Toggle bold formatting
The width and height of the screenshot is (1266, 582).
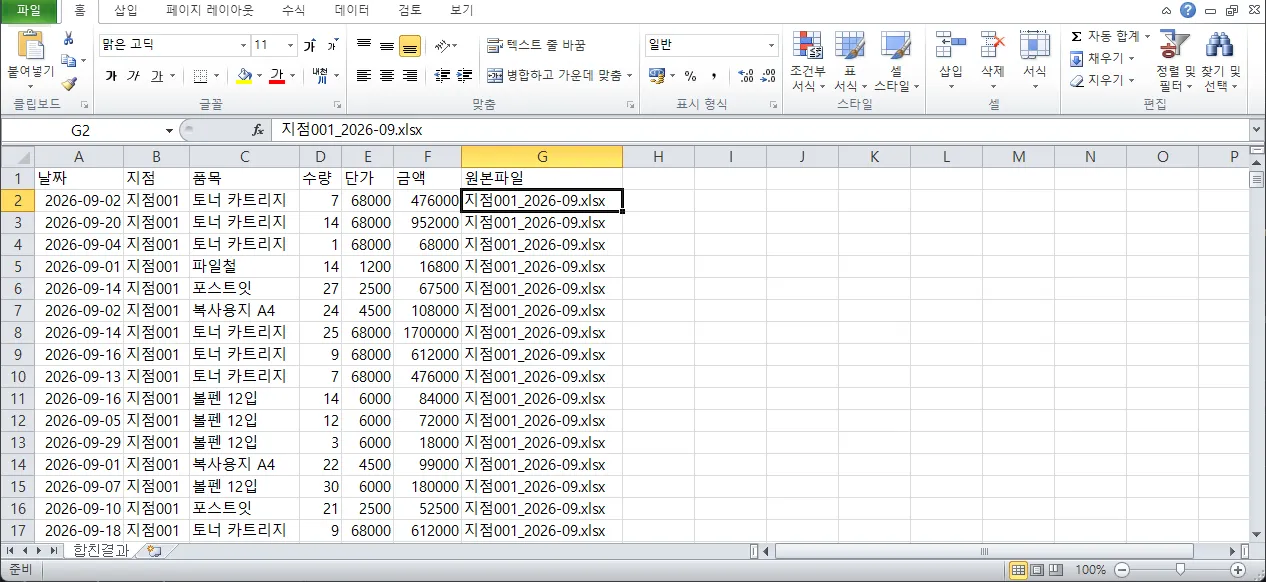(x=111, y=76)
